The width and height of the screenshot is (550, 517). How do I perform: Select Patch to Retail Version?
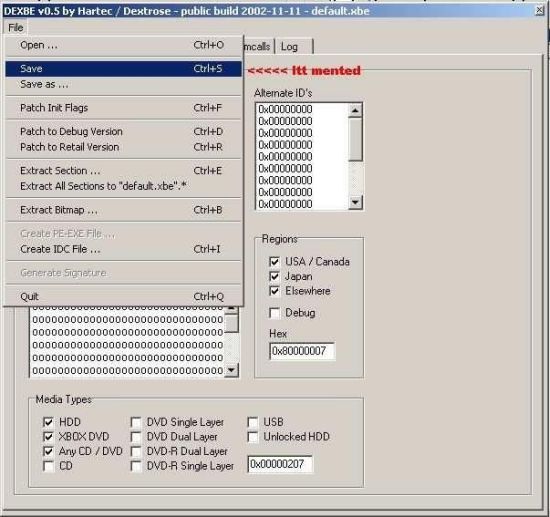pos(123,147)
